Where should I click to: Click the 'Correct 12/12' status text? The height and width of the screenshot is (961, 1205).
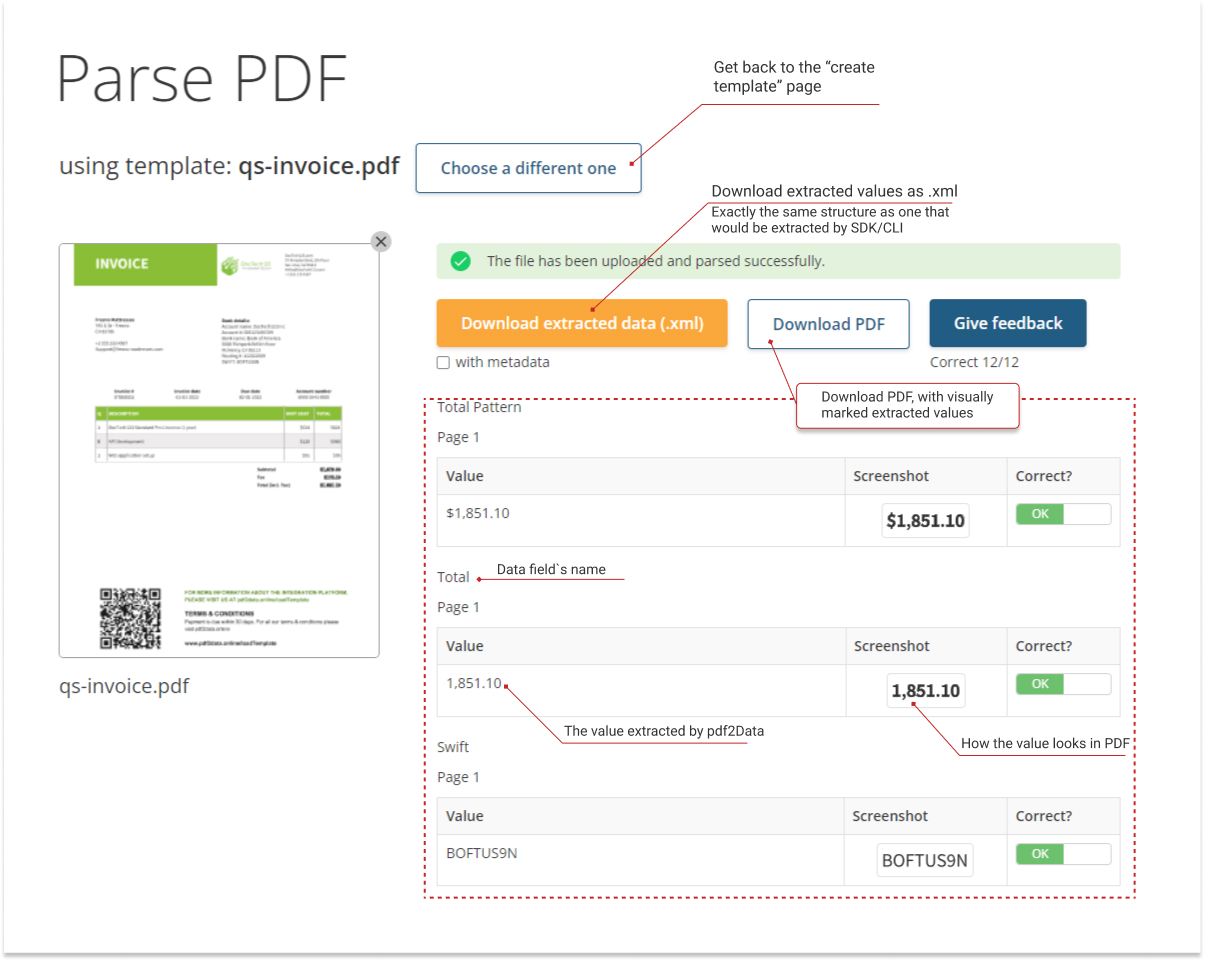click(x=974, y=362)
